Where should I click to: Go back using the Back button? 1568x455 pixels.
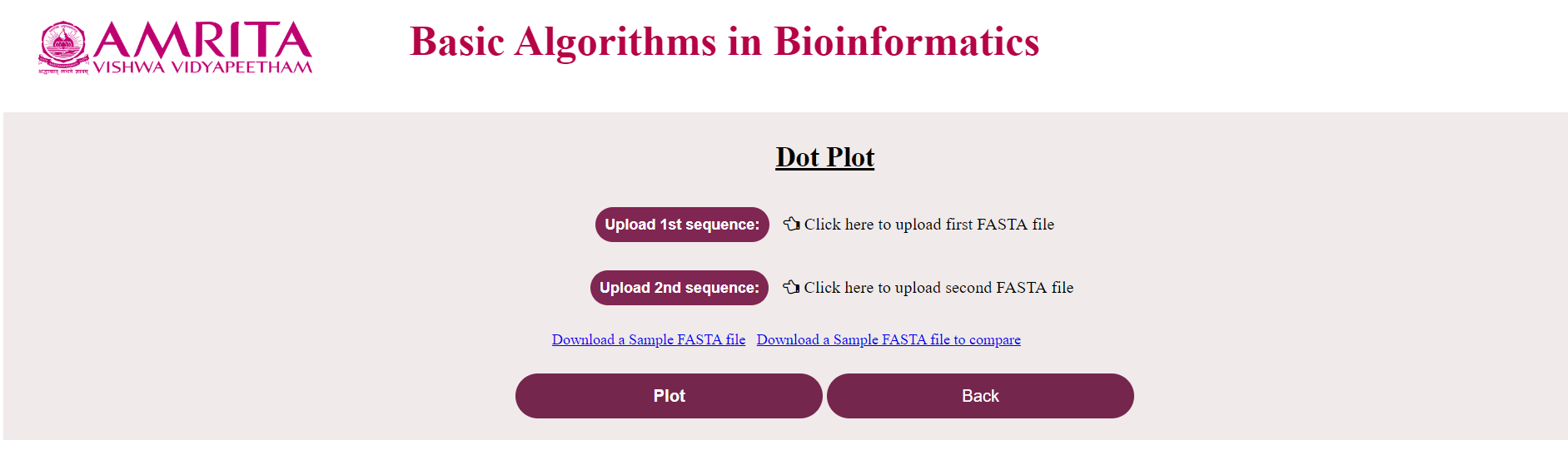click(x=980, y=396)
